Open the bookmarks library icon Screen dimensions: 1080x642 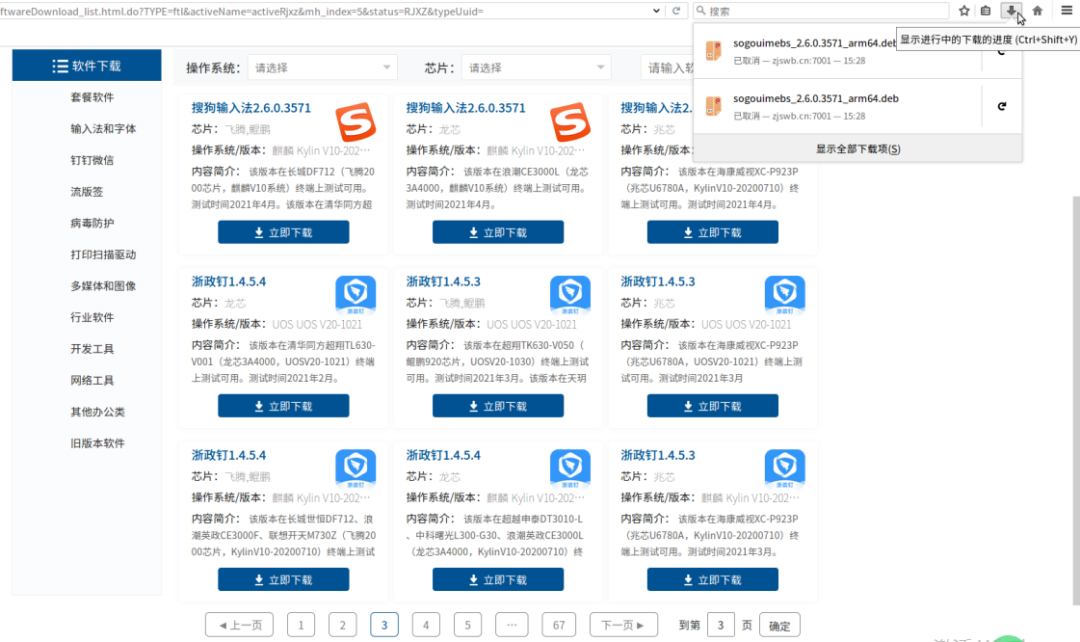986,10
